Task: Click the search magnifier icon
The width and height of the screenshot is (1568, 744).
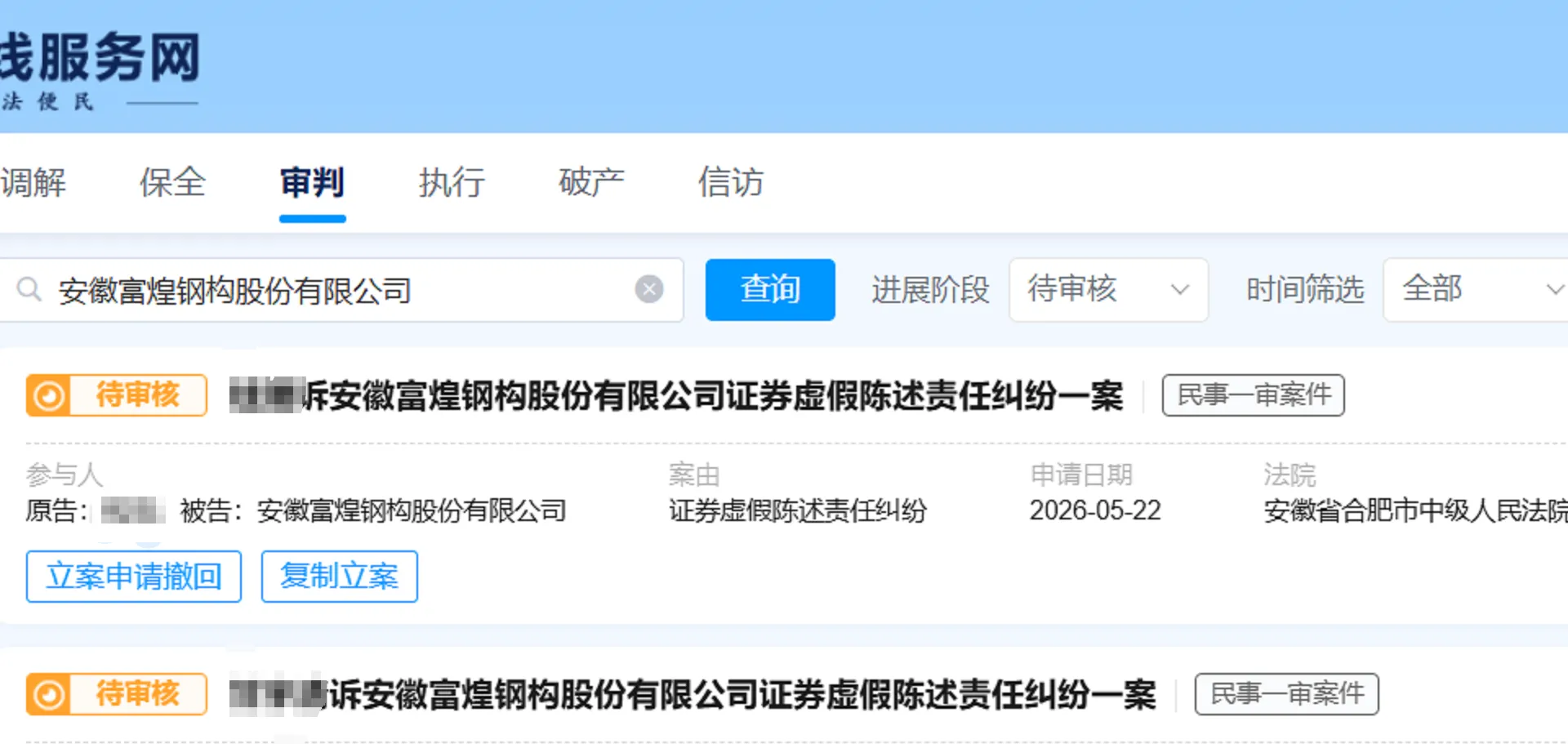Action: [x=29, y=289]
